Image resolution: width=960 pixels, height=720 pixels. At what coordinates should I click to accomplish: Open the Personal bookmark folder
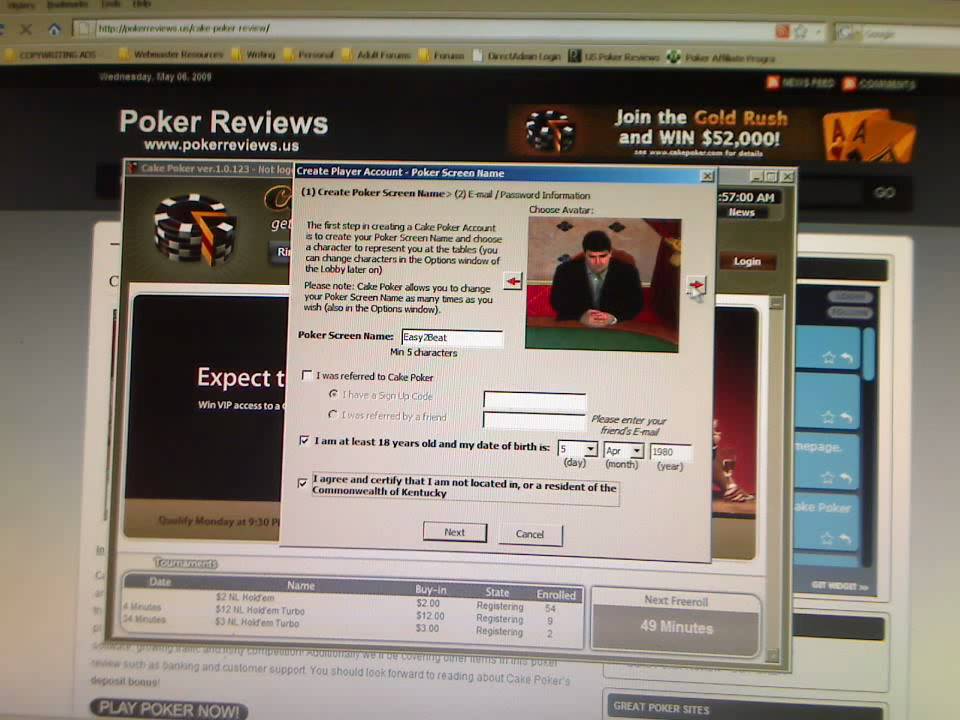309,55
